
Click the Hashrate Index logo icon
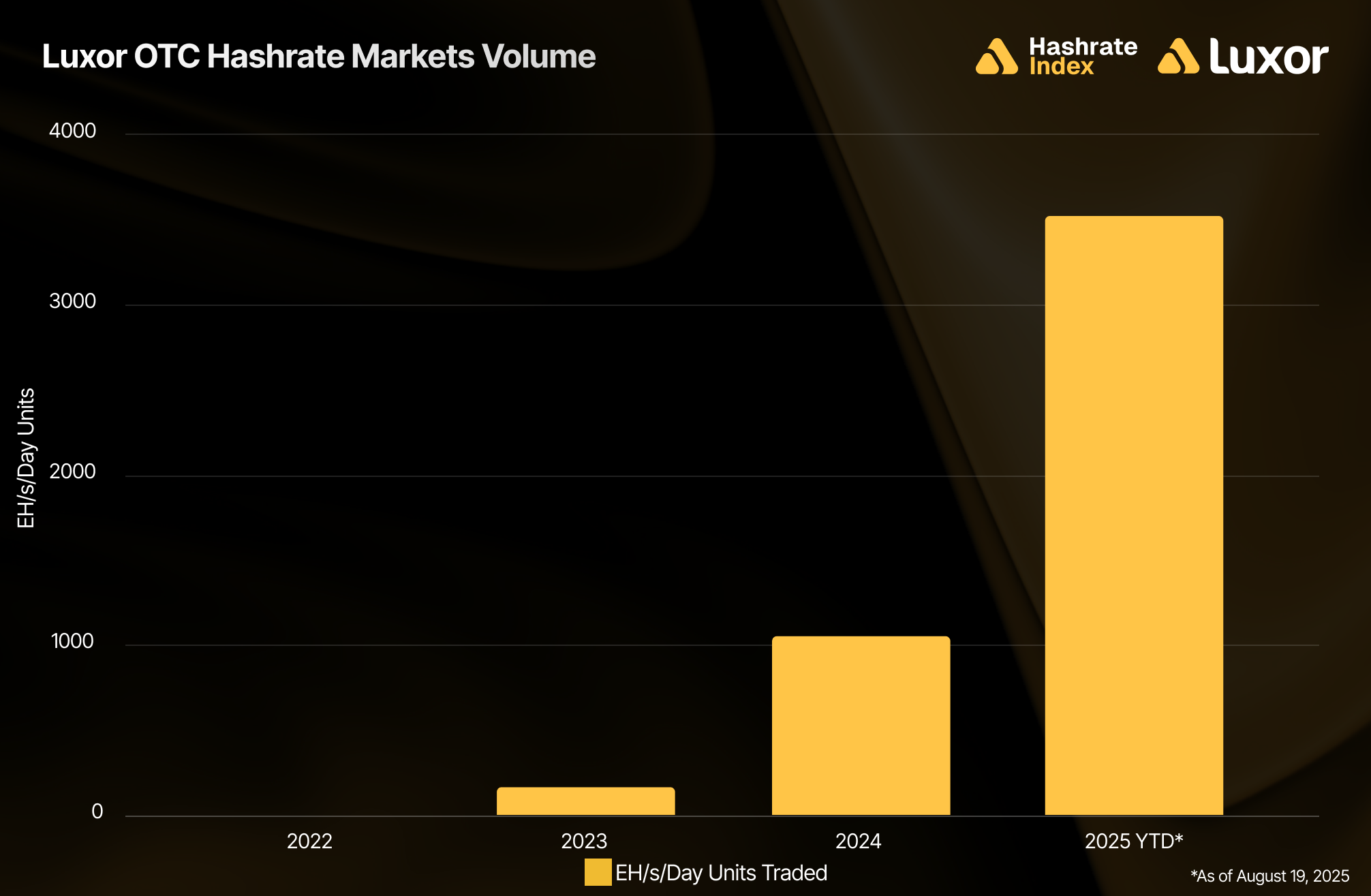click(x=996, y=57)
